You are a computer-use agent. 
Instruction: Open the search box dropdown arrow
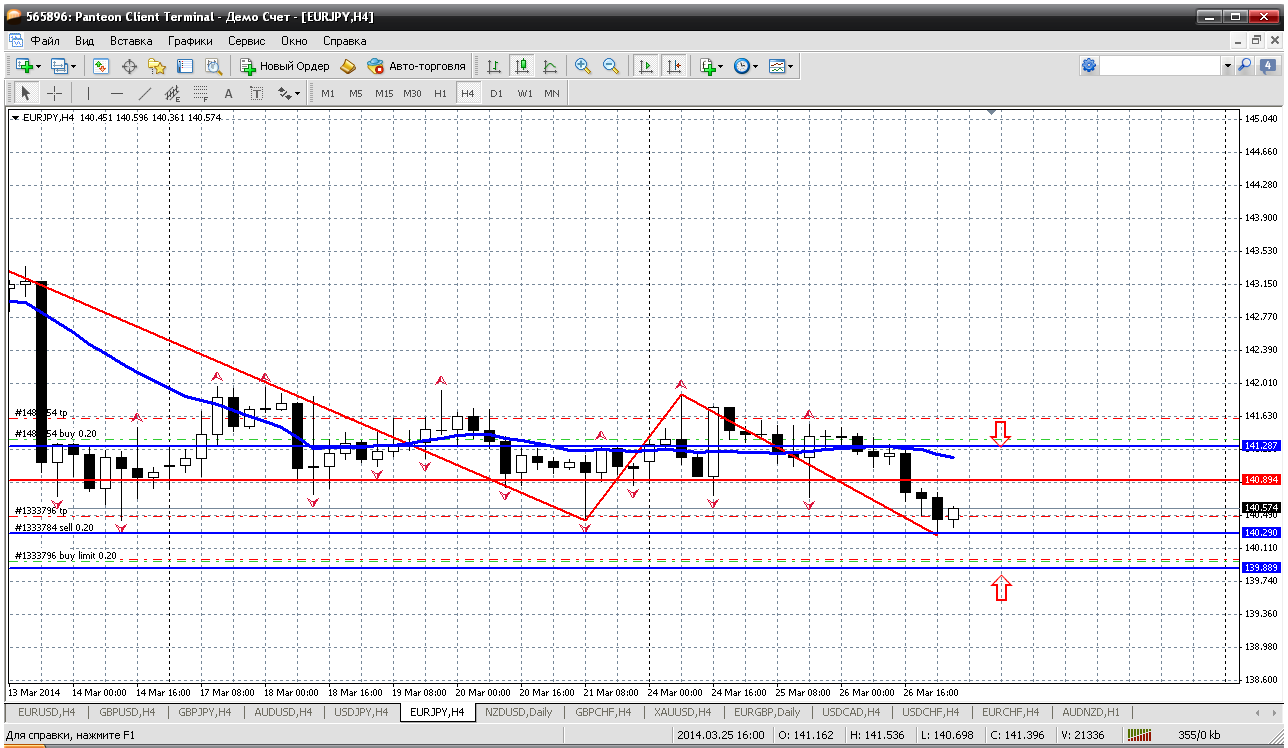pos(1227,66)
